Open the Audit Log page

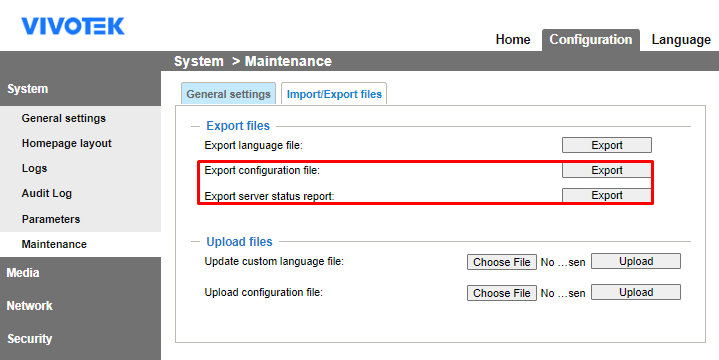(47, 194)
